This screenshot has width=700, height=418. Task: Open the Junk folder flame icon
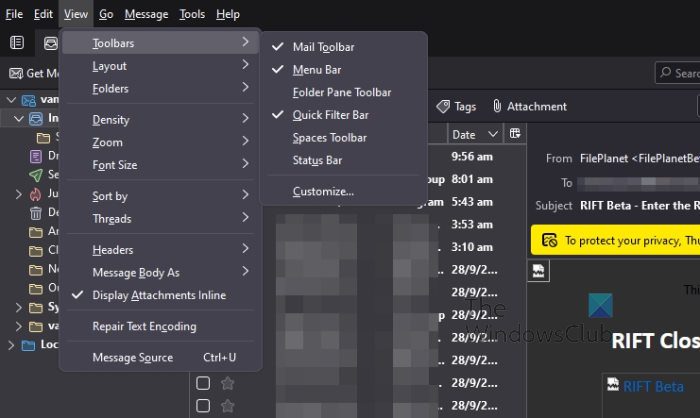coord(35,194)
